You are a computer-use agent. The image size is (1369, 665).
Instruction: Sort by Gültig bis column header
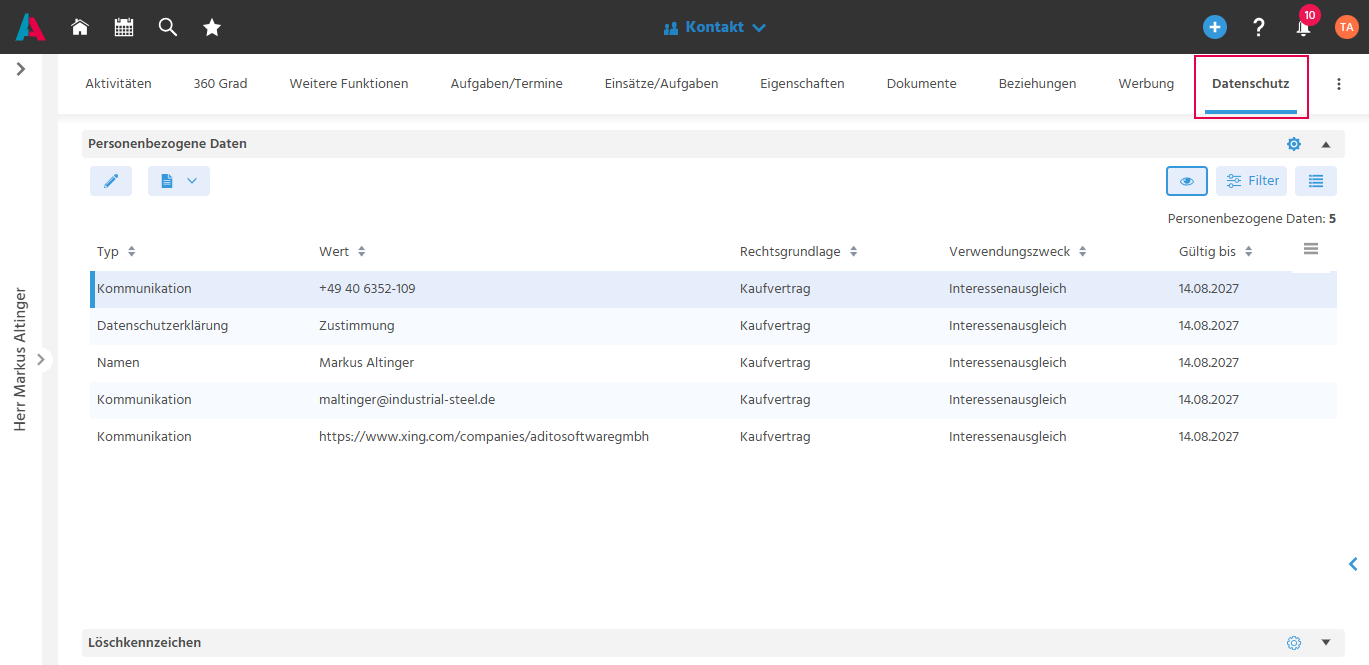1216,252
